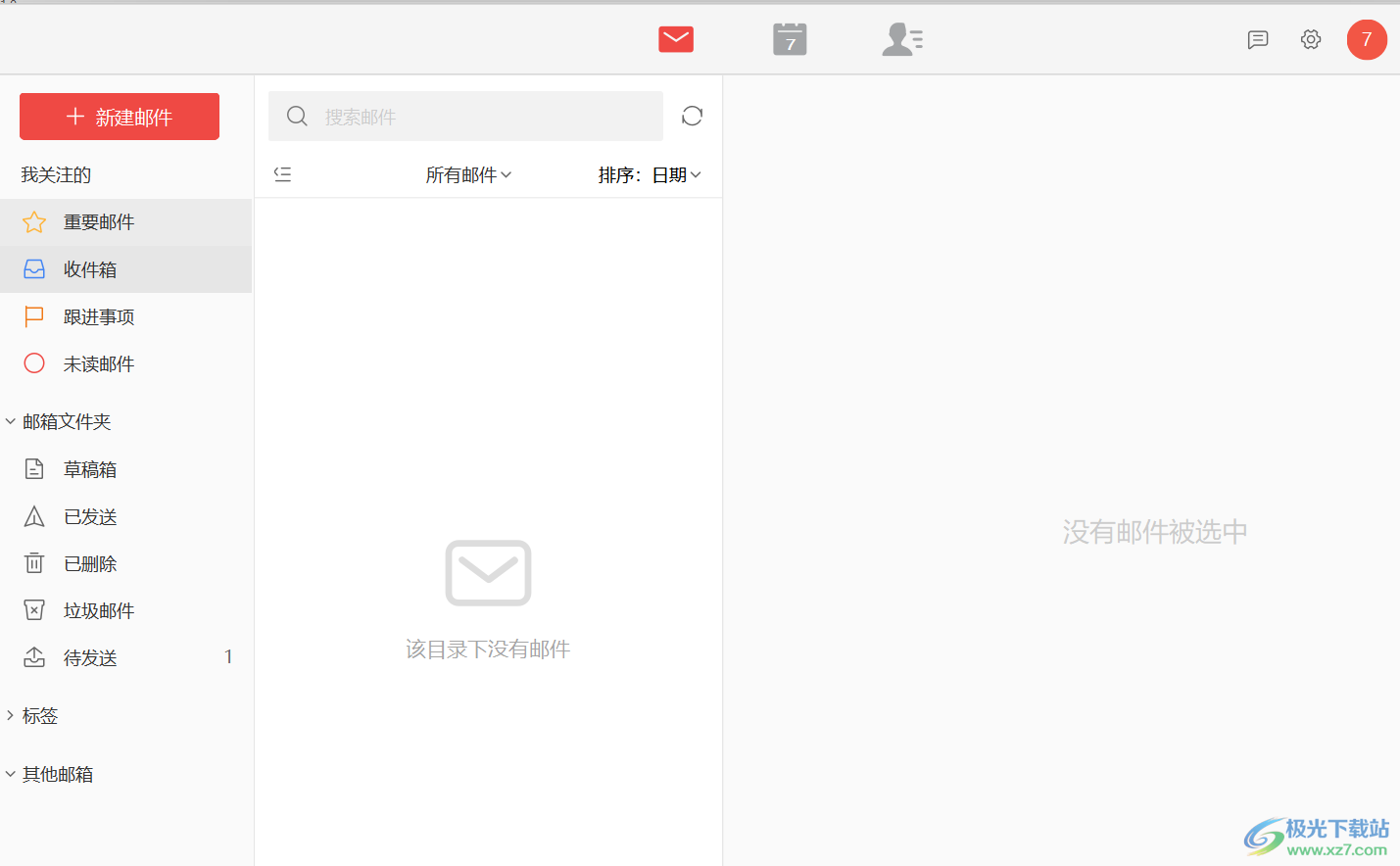
Task: Click the outbox upload icon beside 待发送
Action: (x=34, y=657)
